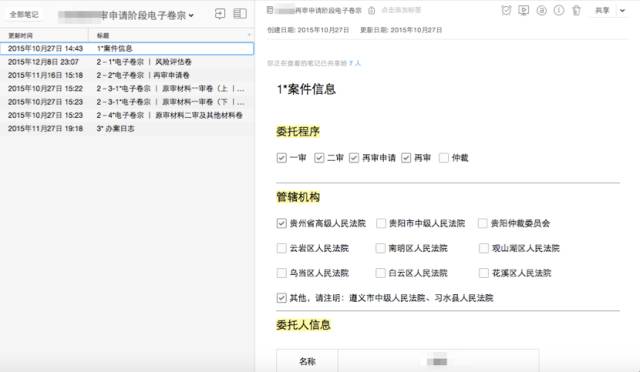
Task: Check the 观山湖区人民法院 checkbox
Action: point(484,248)
